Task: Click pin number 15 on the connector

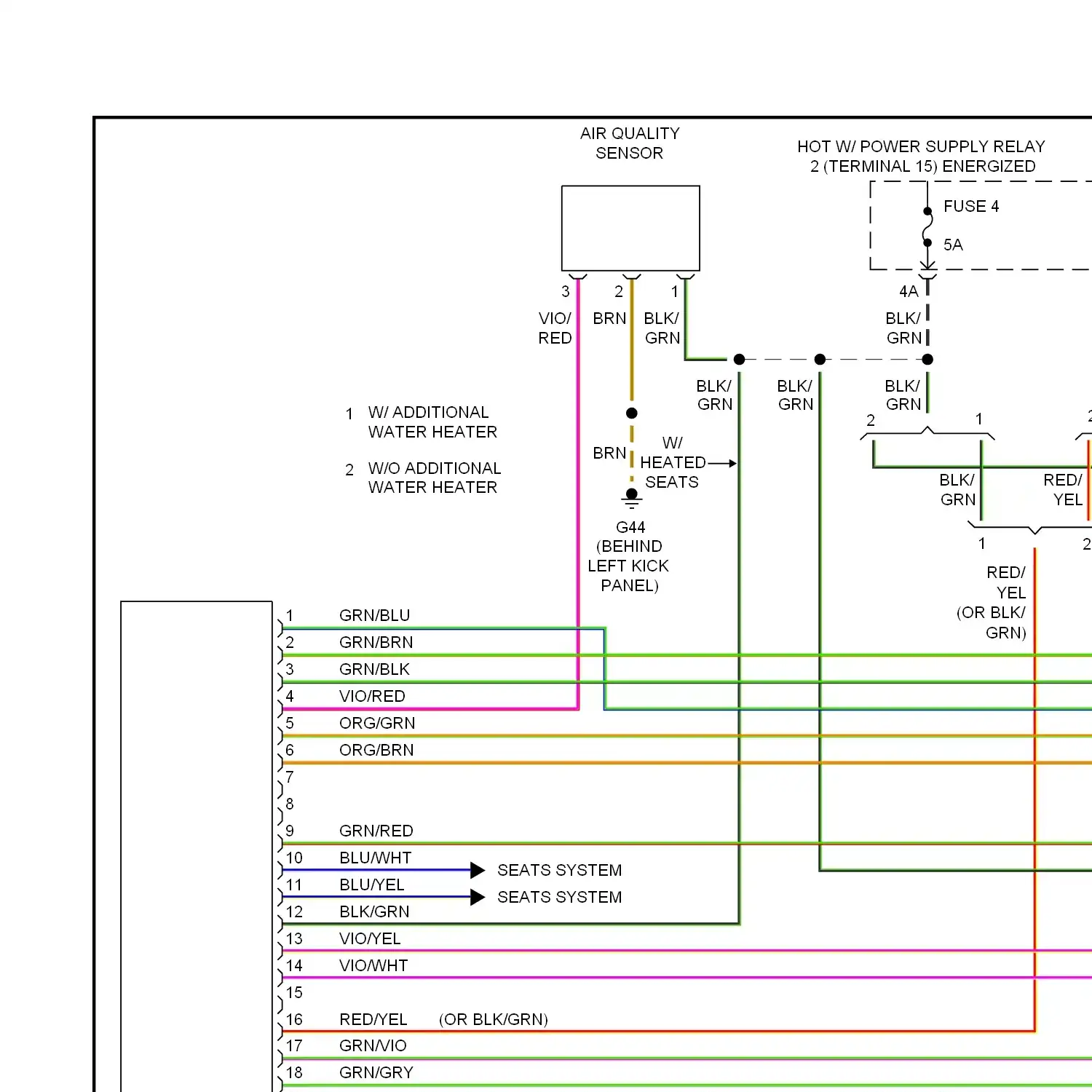Action: (x=294, y=993)
